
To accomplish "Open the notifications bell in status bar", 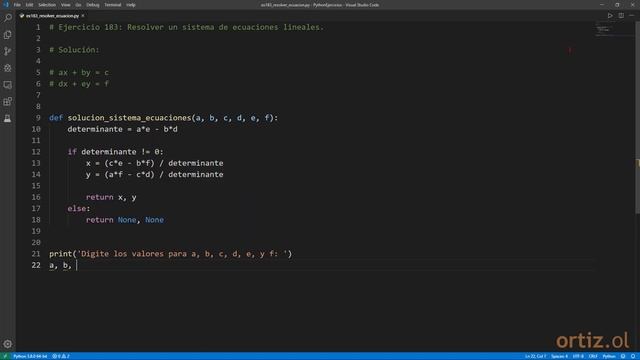I will tap(633, 356).
